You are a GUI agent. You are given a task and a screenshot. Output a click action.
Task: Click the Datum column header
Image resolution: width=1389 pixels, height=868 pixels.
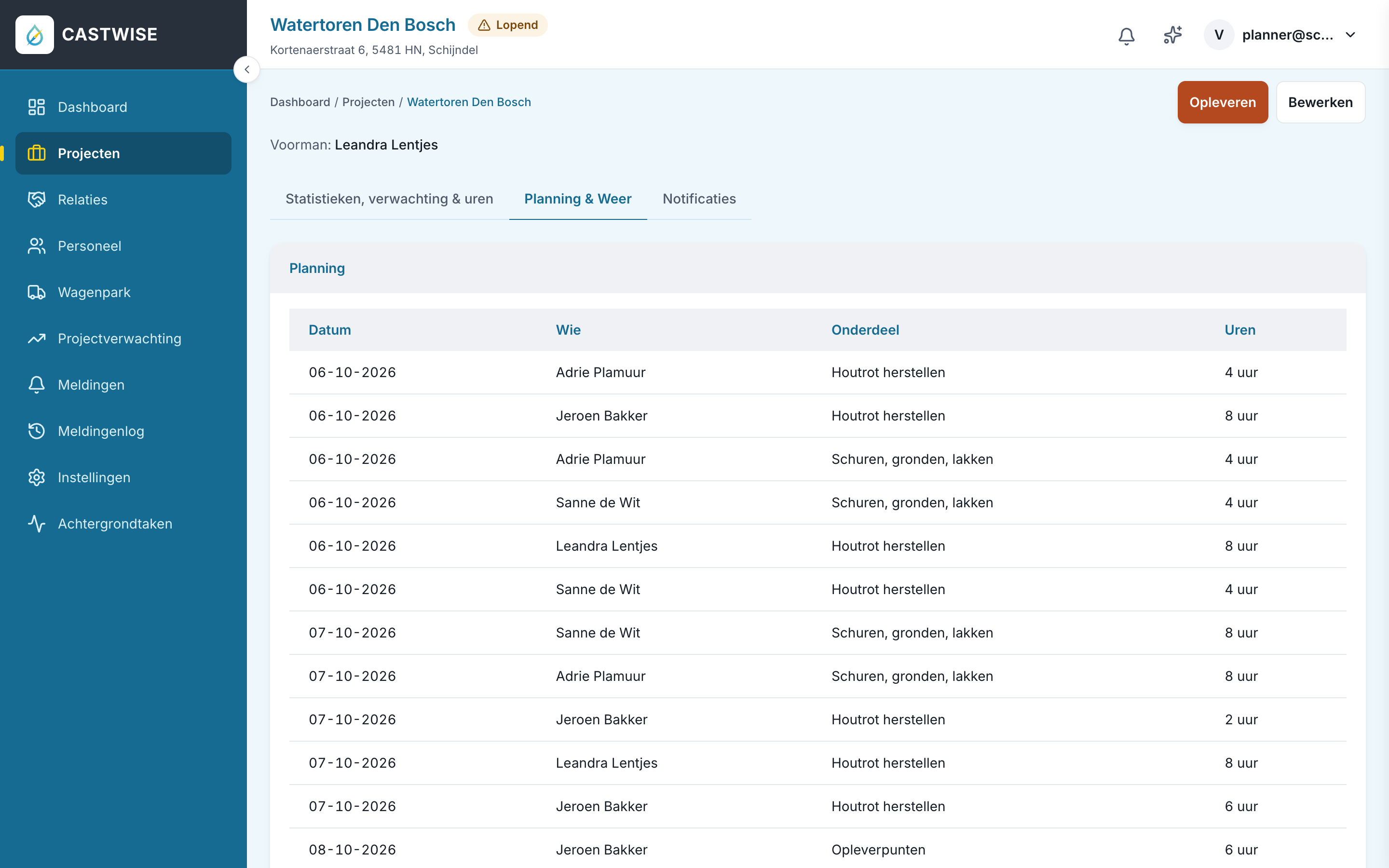(329, 330)
